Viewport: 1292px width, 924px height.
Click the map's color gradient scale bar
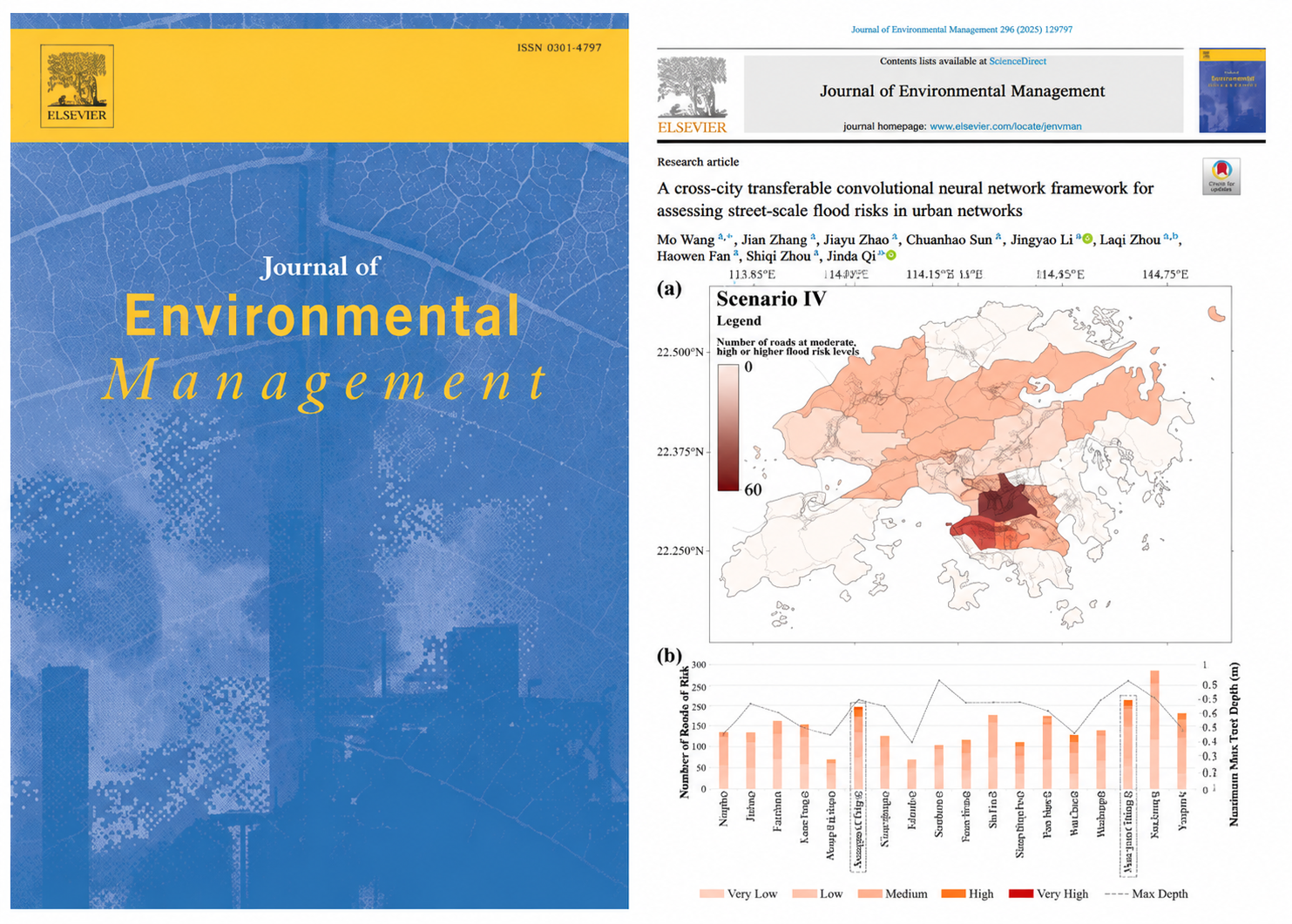pos(728,428)
